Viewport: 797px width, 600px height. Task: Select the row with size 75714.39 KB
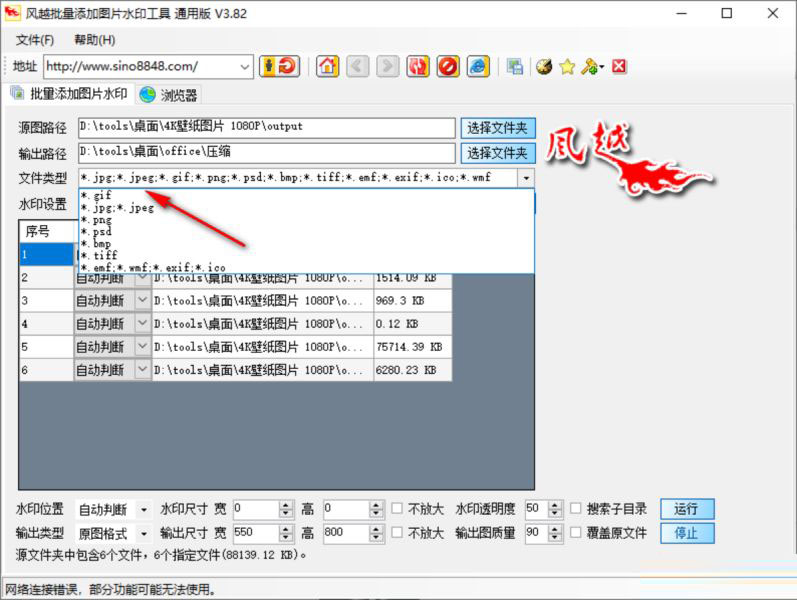(x=235, y=347)
